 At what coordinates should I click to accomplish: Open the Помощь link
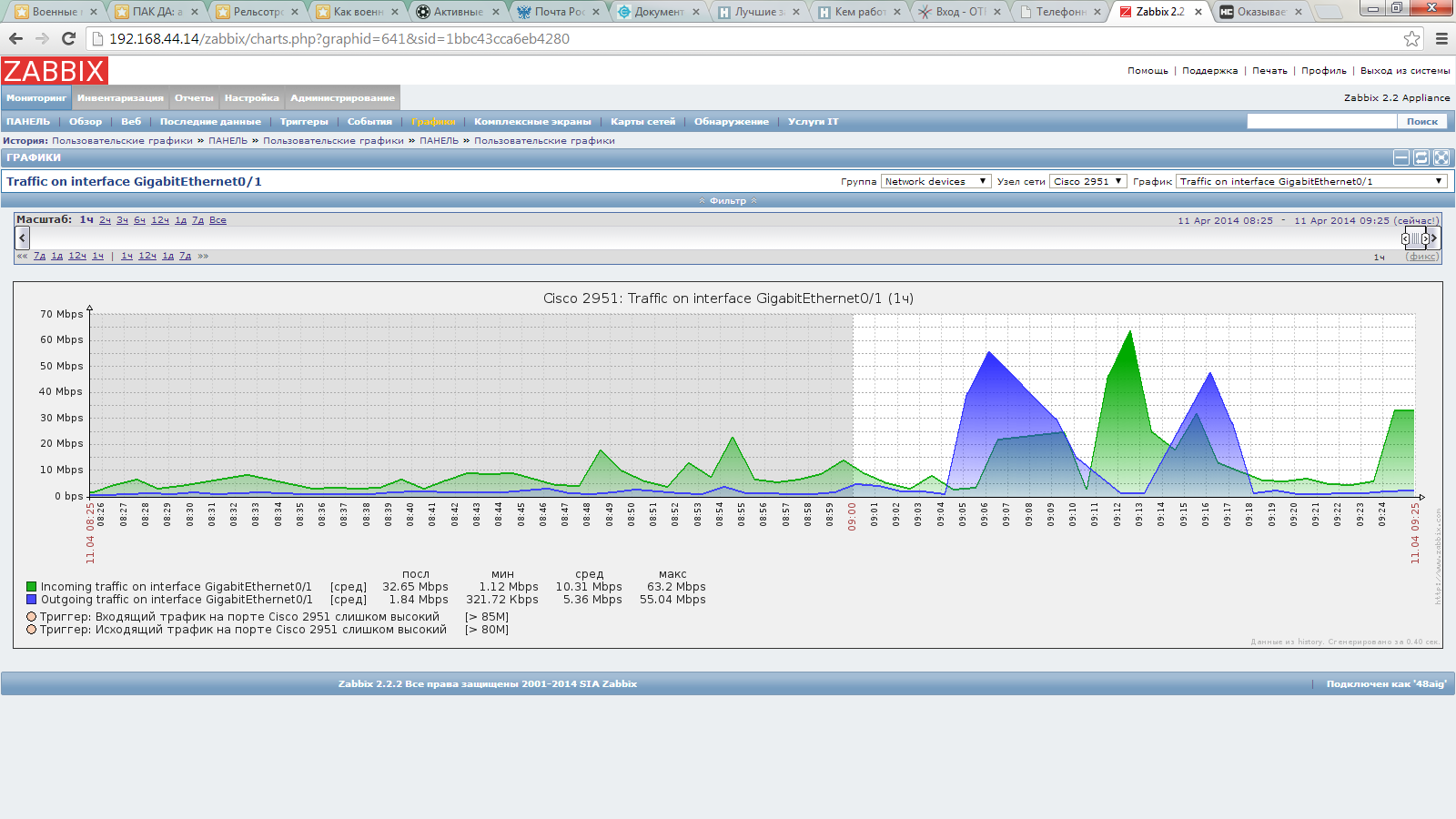(1148, 70)
